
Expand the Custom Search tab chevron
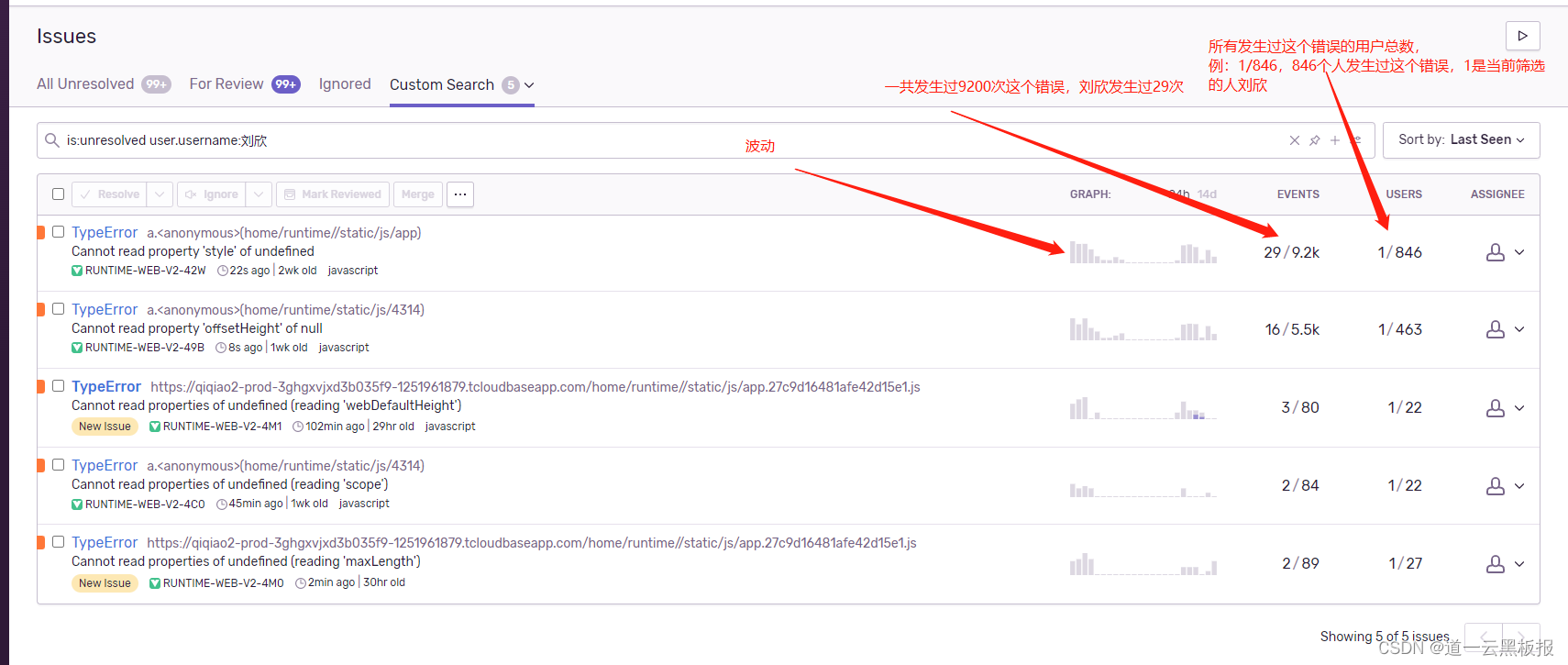(529, 85)
